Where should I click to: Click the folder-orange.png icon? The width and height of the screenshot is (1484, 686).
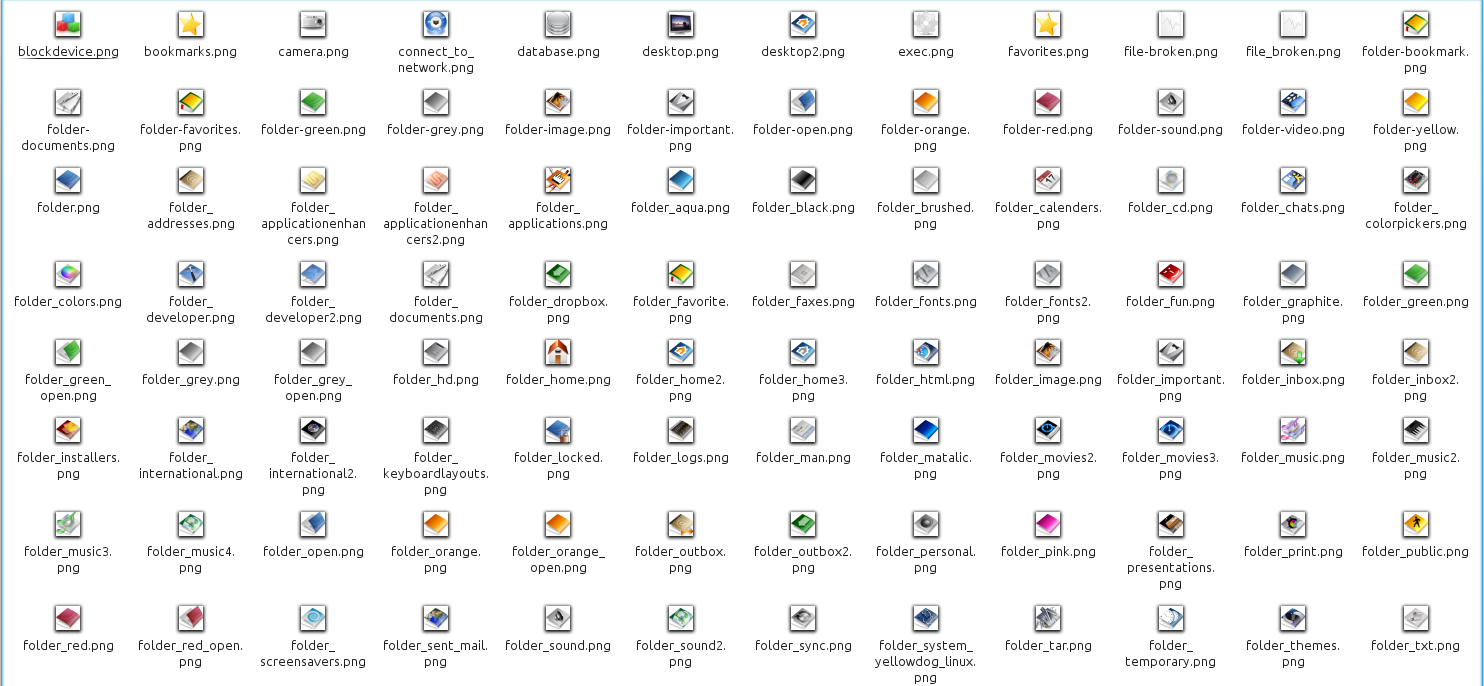click(926, 102)
